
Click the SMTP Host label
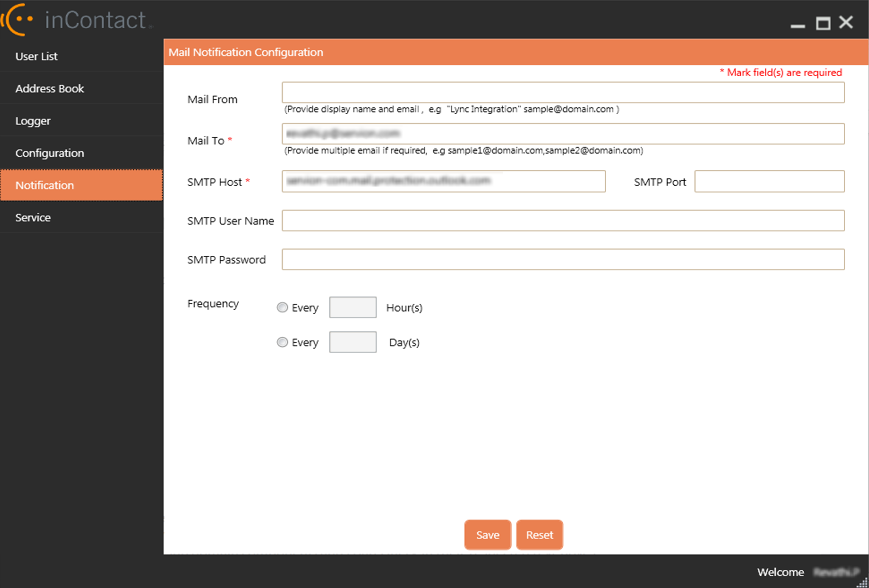[x=214, y=182]
